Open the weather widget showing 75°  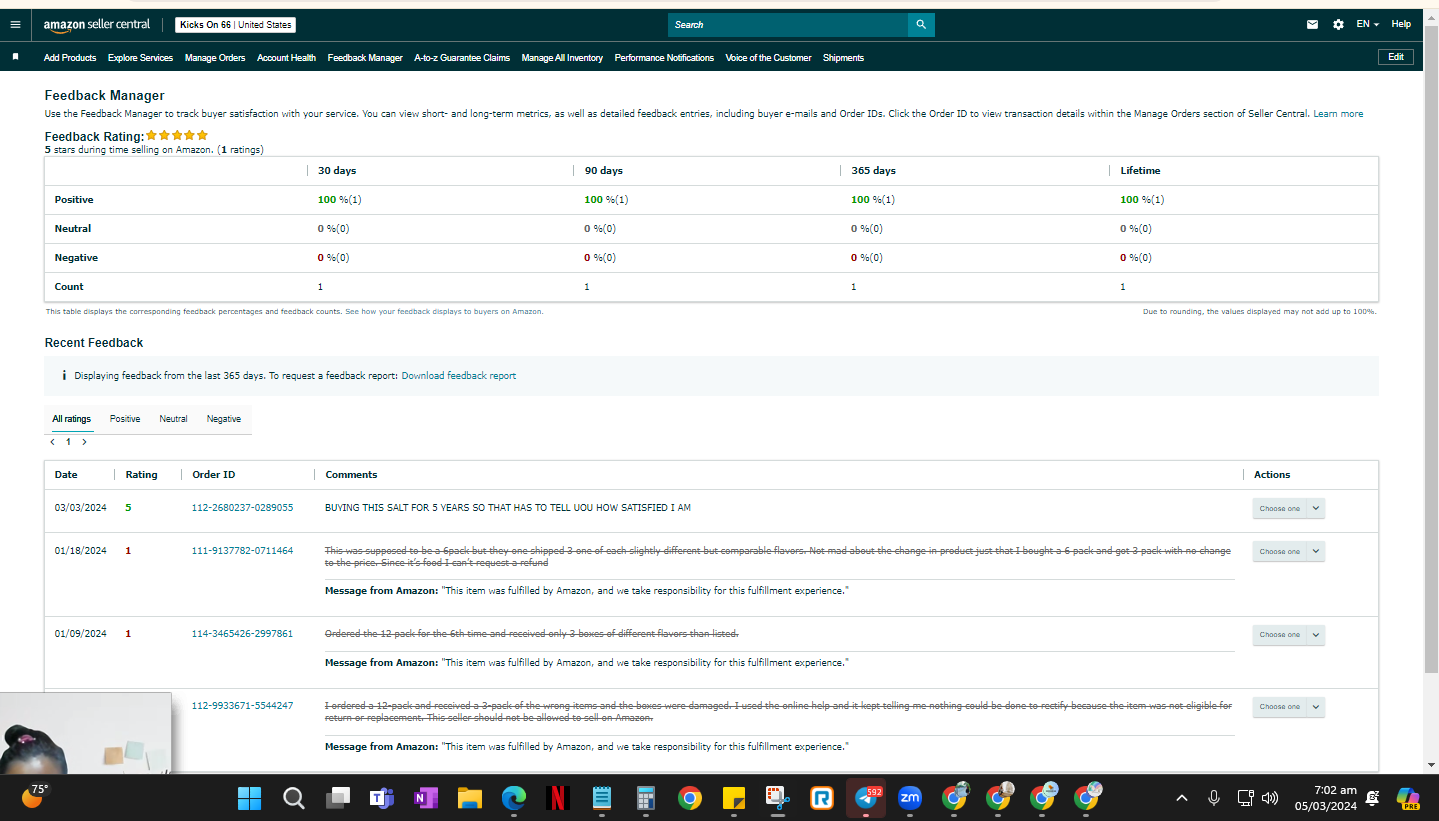click(36, 797)
